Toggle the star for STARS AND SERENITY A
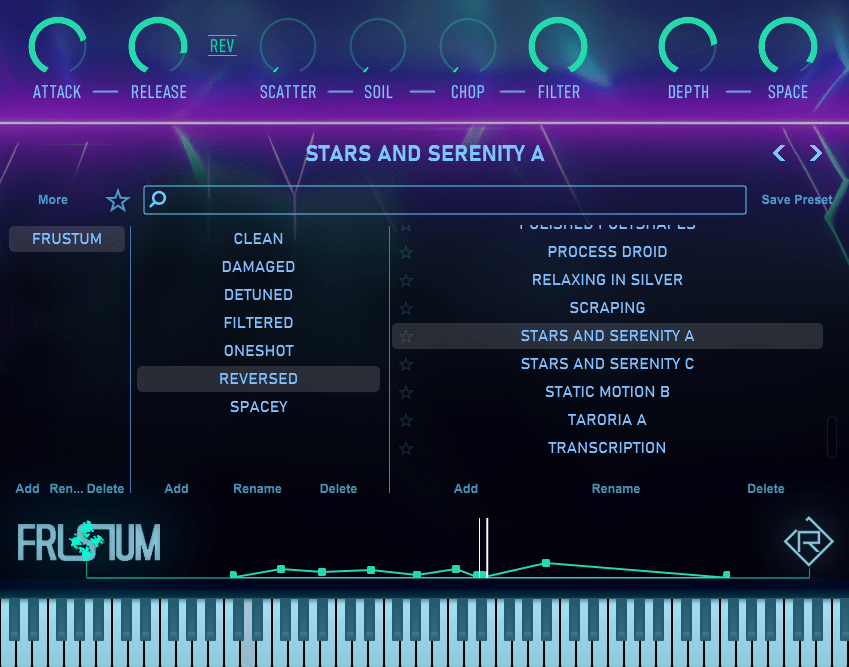 click(406, 337)
